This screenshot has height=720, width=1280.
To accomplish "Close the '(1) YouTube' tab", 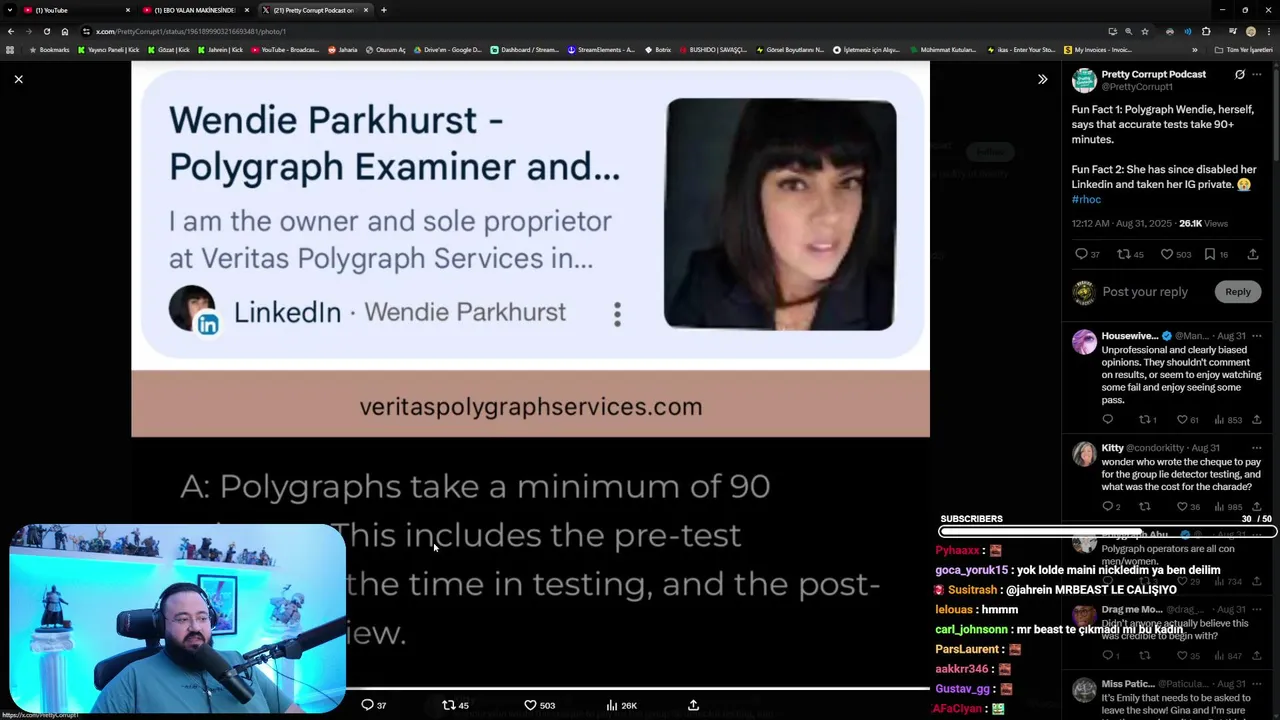I will point(127,10).
